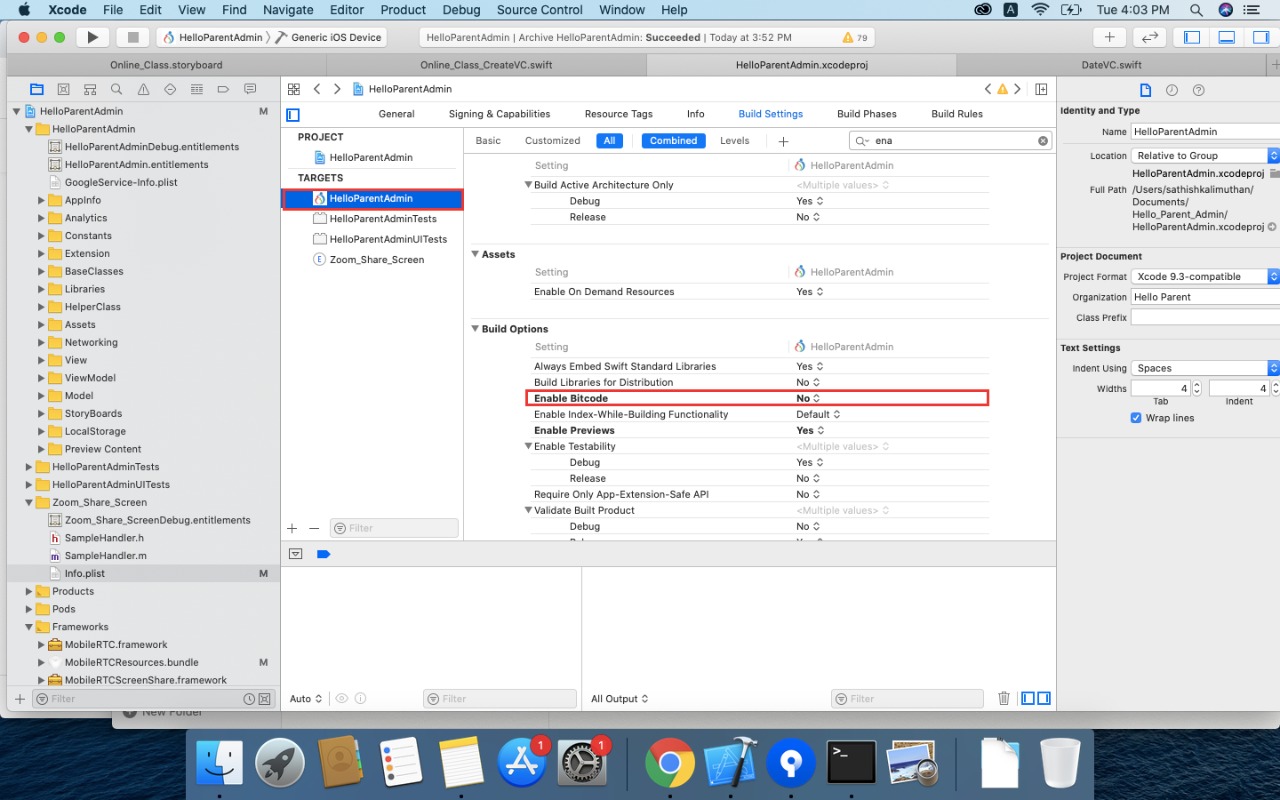Viewport: 1280px width, 800px height.
Task: Go forward in editor history
Action: click(337, 89)
